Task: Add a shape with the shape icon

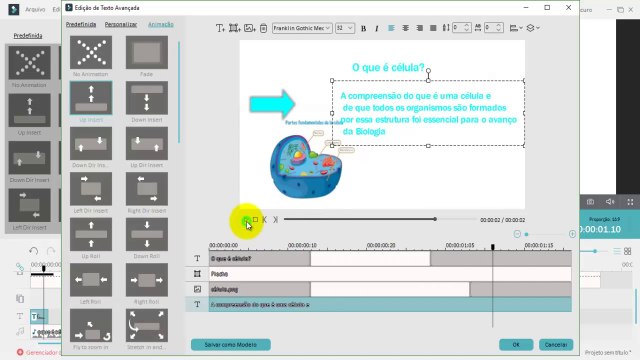Action: (x=234, y=28)
